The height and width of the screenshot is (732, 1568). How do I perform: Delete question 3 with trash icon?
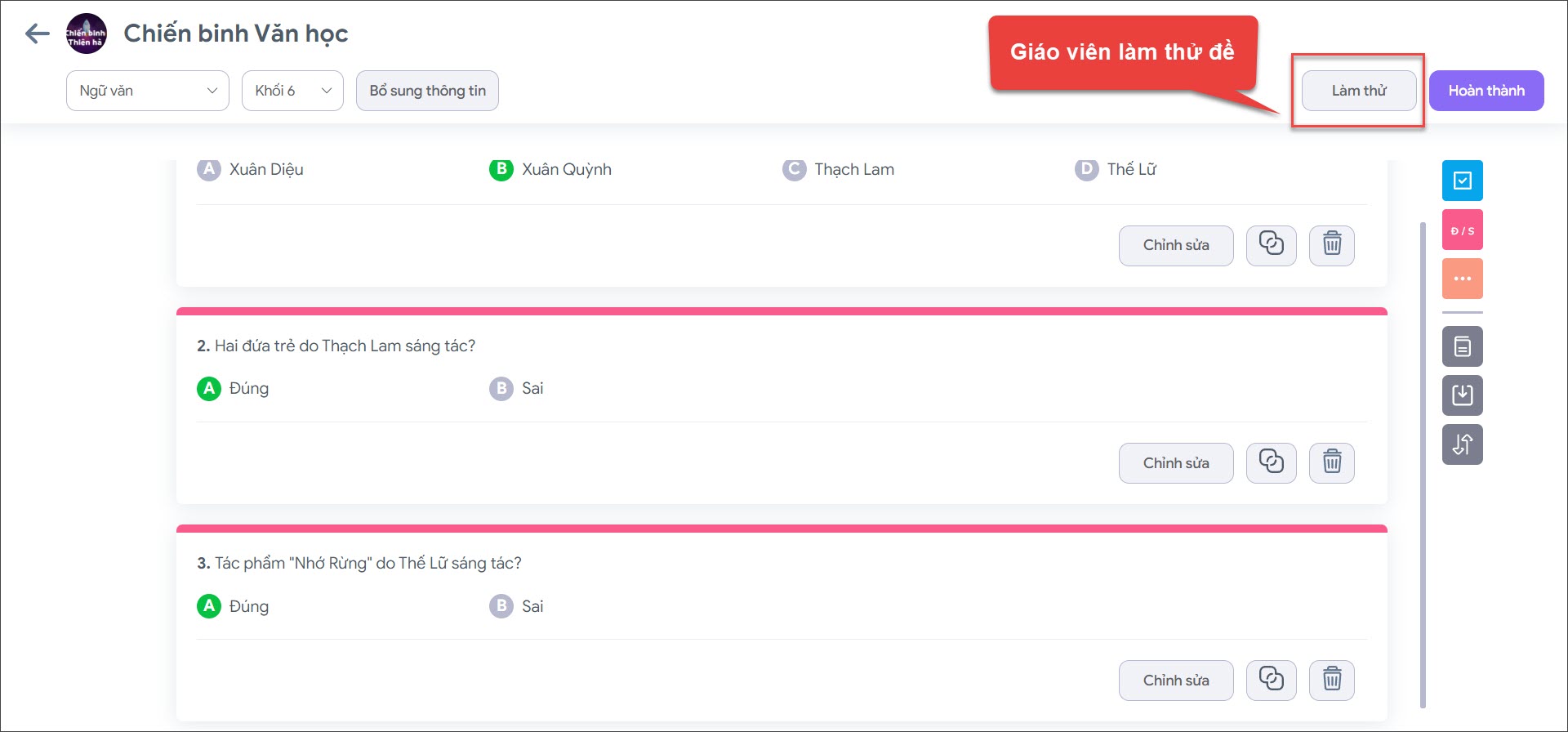tap(1331, 680)
